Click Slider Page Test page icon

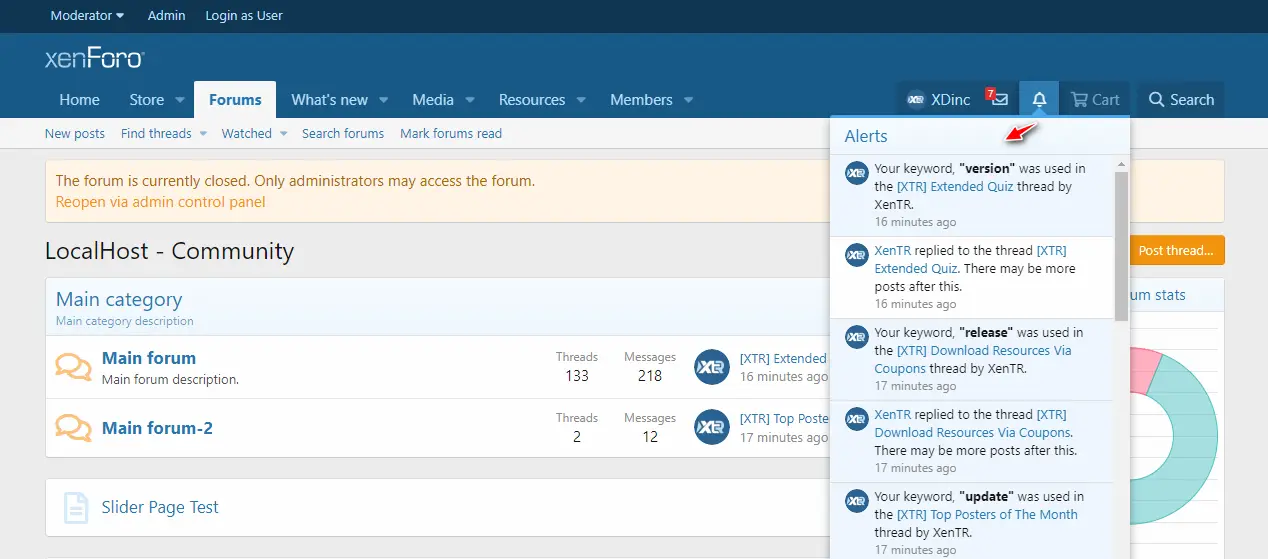[x=76, y=507]
